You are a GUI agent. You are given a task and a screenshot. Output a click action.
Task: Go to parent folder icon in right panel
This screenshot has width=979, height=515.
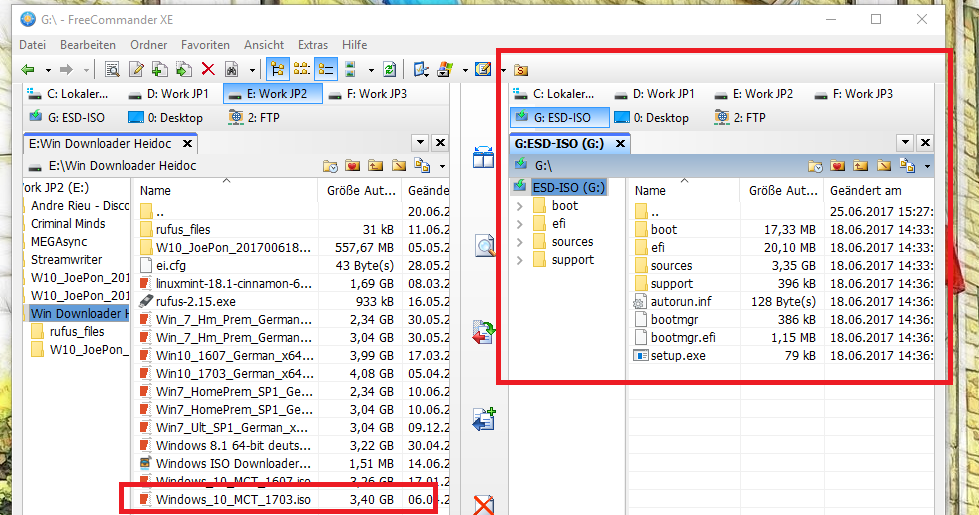click(861, 166)
